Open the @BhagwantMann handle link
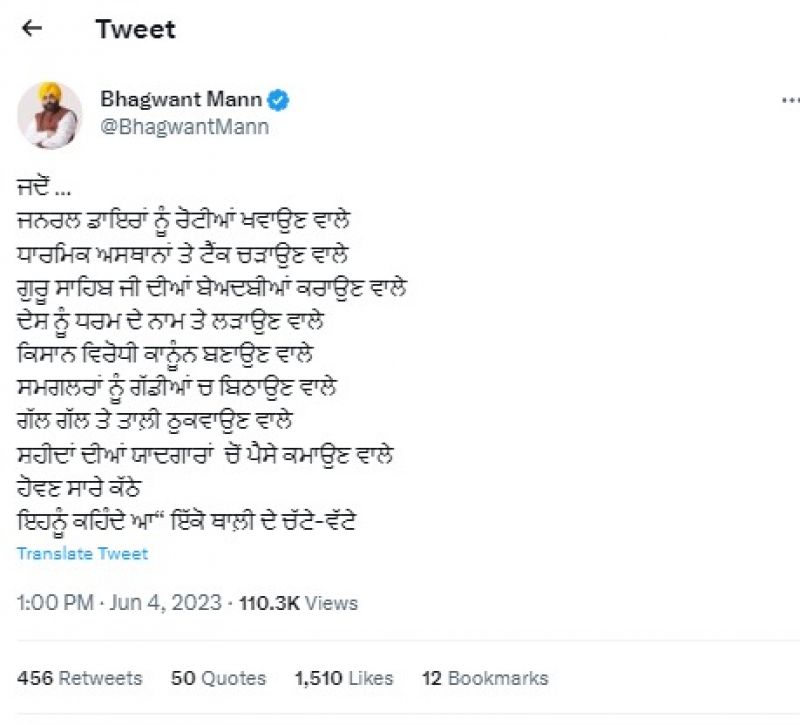The image size is (800, 725). [184, 127]
